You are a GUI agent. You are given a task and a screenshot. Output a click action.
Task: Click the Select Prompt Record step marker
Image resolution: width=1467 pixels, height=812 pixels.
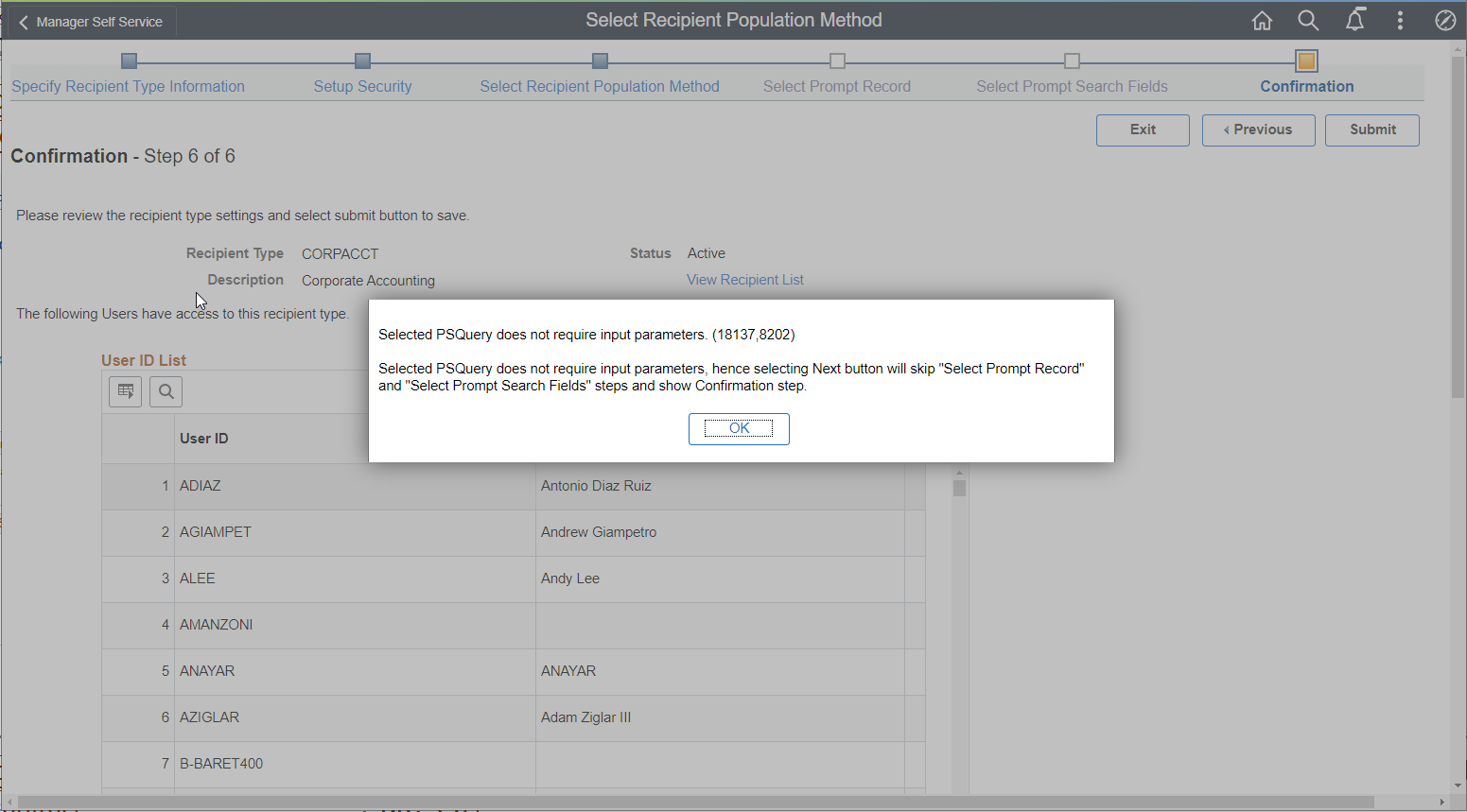click(837, 61)
